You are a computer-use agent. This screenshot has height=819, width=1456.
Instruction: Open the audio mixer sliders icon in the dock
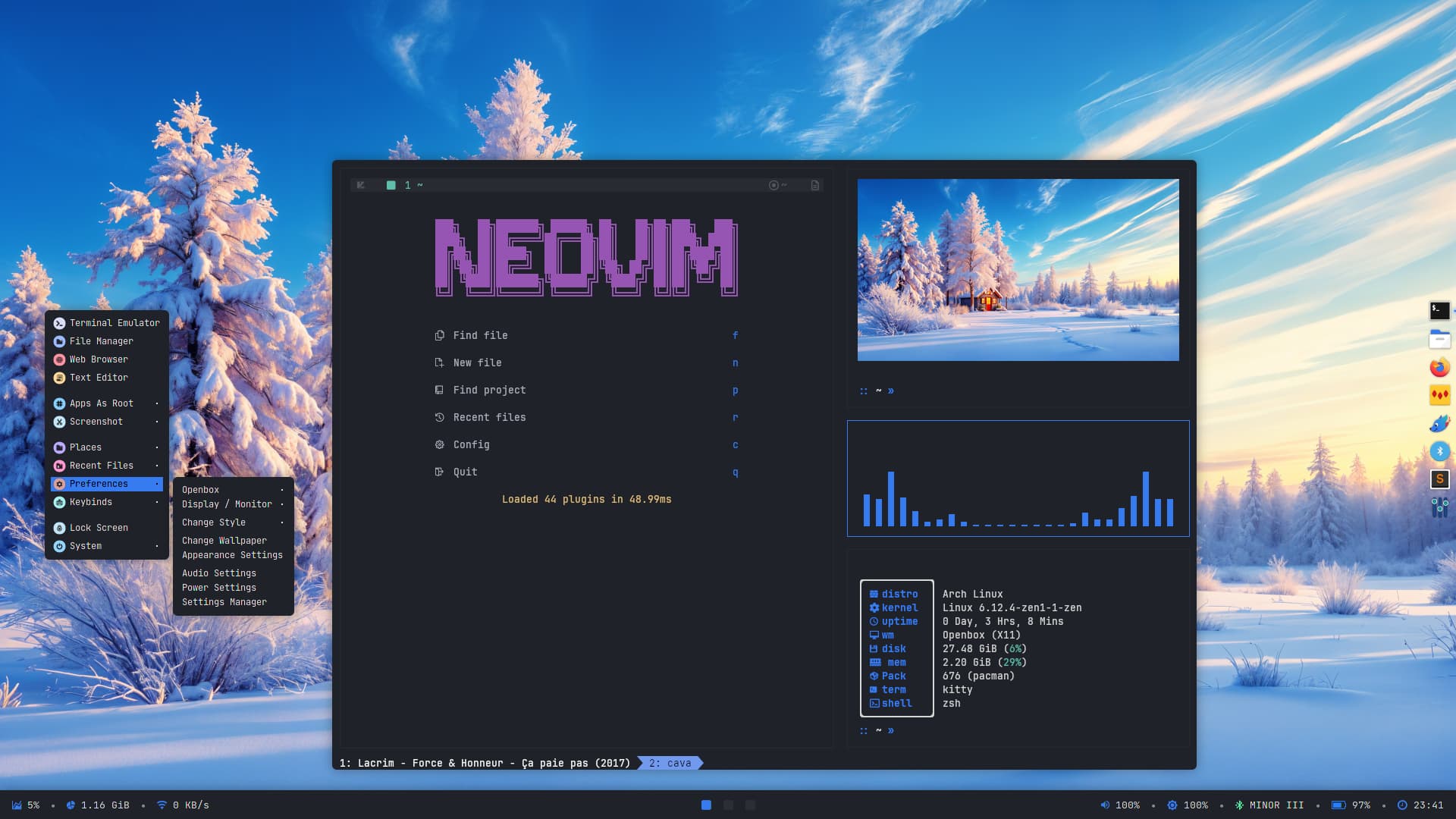pyautogui.click(x=1439, y=507)
